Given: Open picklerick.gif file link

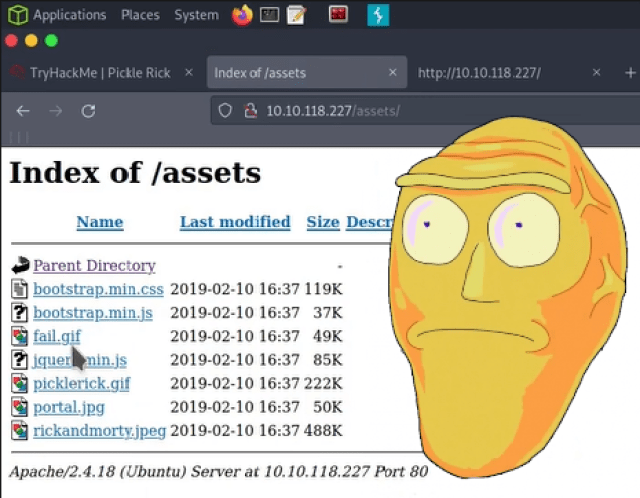Looking at the screenshot, I should [82, 384].
